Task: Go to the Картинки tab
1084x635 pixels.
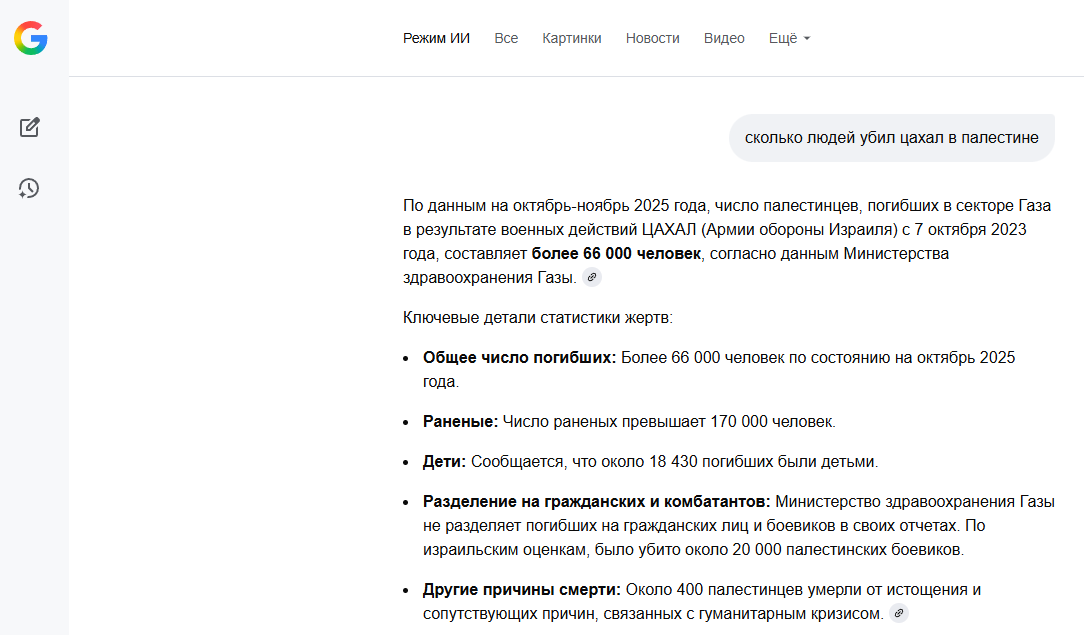Action: [x=572, y=38]
